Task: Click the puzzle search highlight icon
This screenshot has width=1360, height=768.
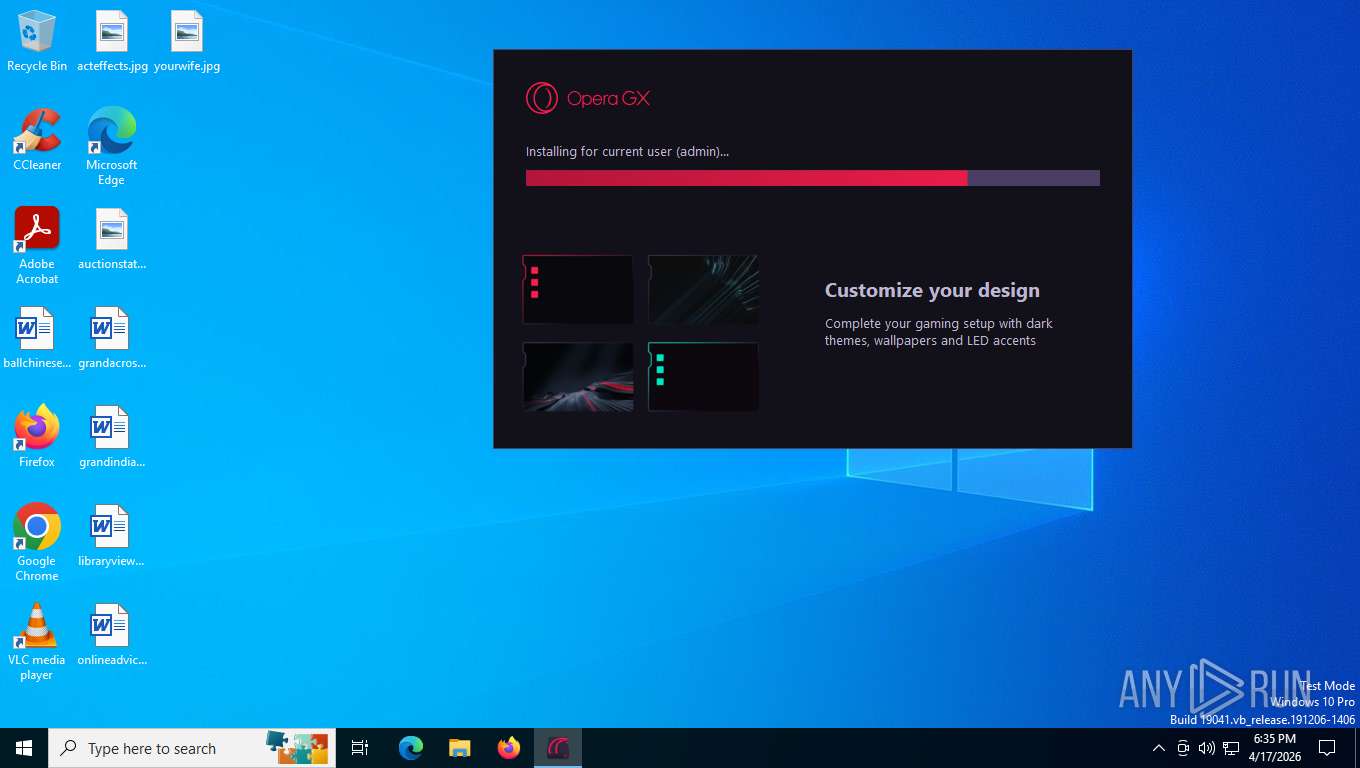Action: pos(297,748)
